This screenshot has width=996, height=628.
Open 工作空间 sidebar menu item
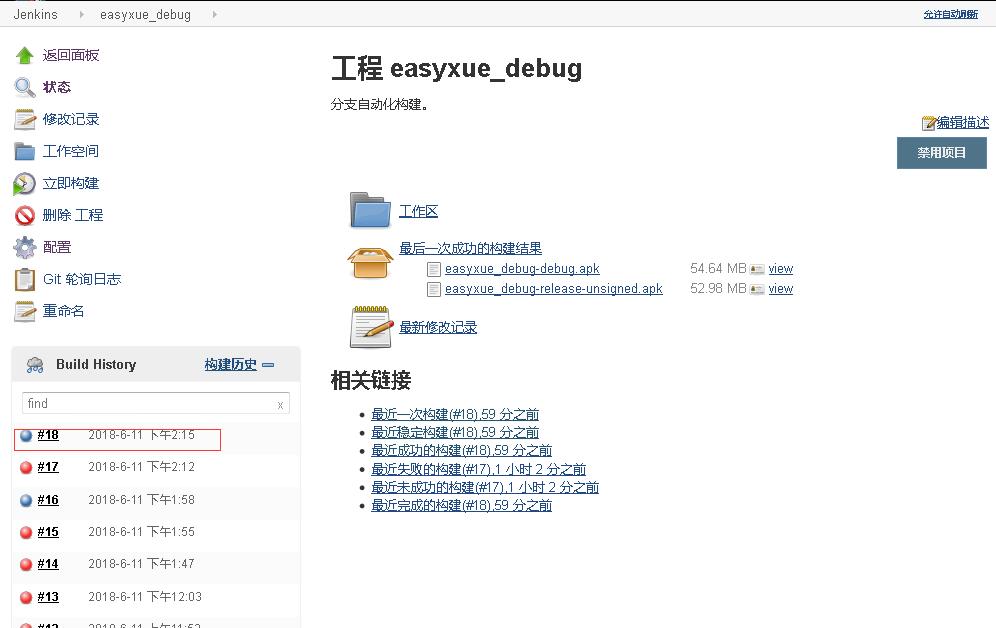pyautogui.click(x=71, y=152)
